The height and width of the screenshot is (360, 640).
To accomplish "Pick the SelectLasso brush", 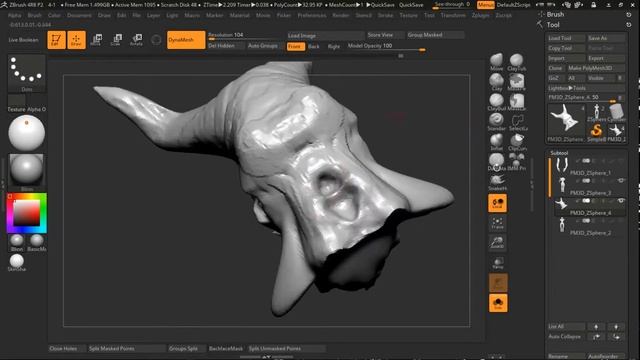I will point(517,122).
